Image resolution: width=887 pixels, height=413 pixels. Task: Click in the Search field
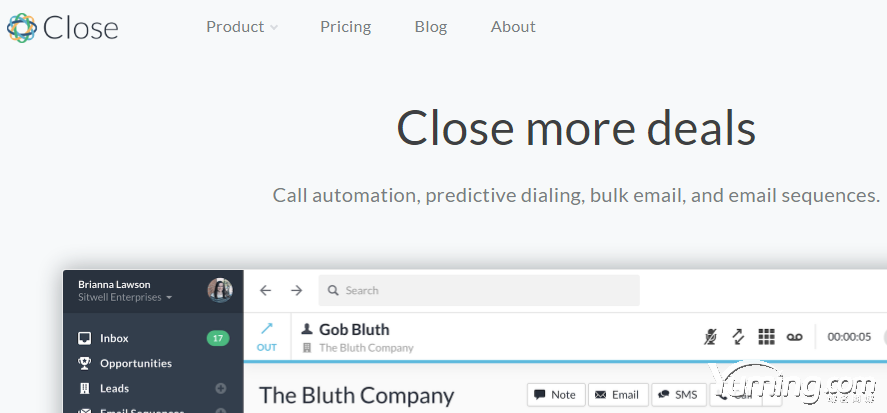tap(479, 290)
